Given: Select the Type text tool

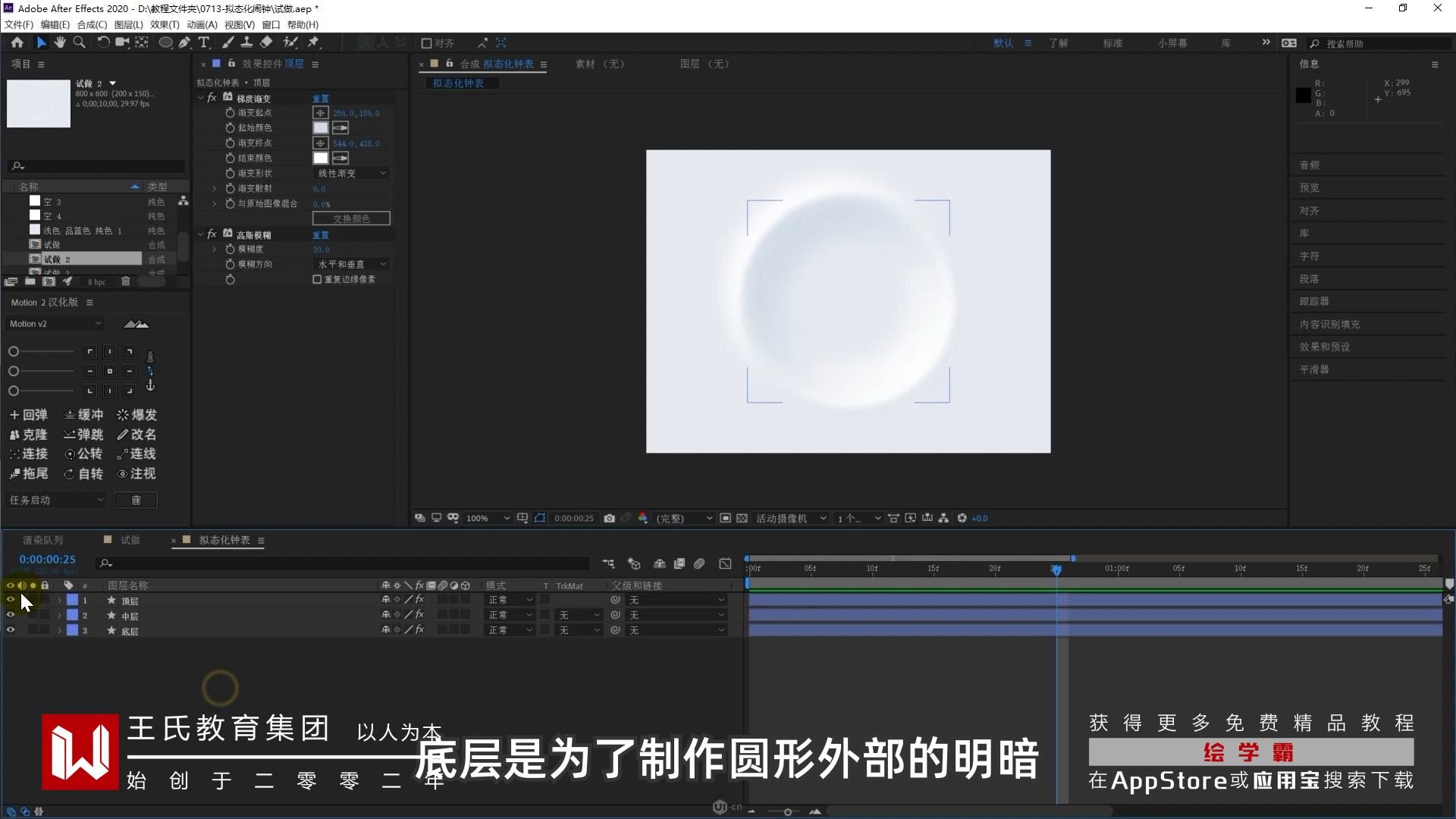Looking at the screenshot, I should coord(204,42).
